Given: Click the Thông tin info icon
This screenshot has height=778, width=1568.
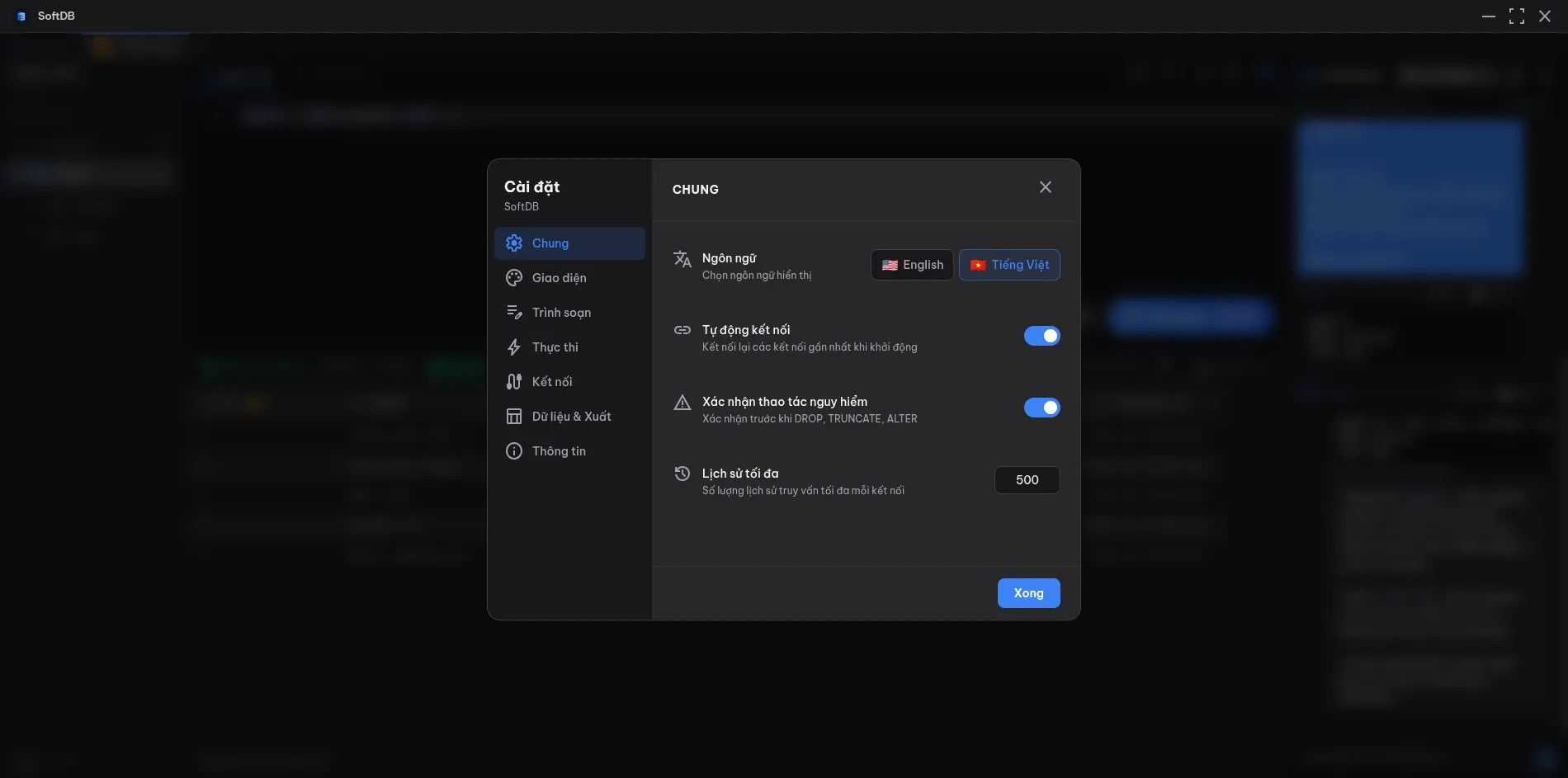Looking at the screenshot, I should 514,450.
